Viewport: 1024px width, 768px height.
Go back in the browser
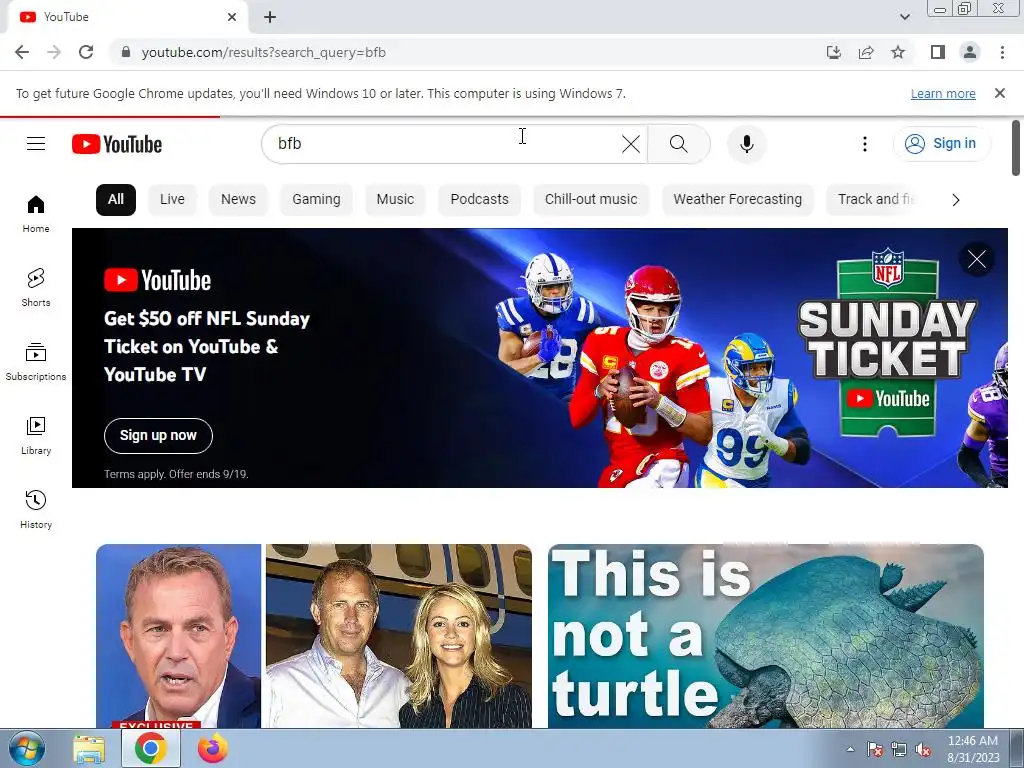[22, 52]
